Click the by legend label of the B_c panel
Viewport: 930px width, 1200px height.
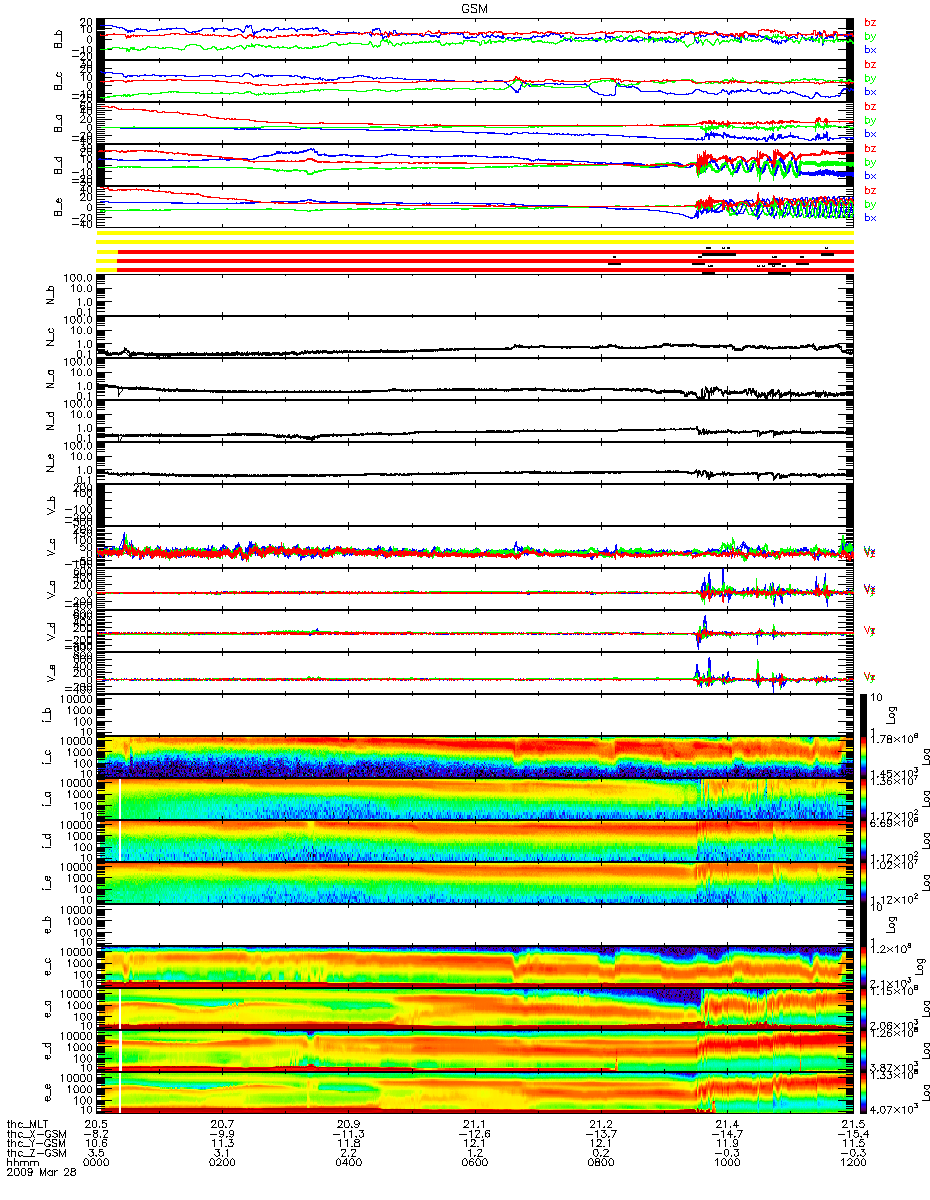click(x=870, y=78)
